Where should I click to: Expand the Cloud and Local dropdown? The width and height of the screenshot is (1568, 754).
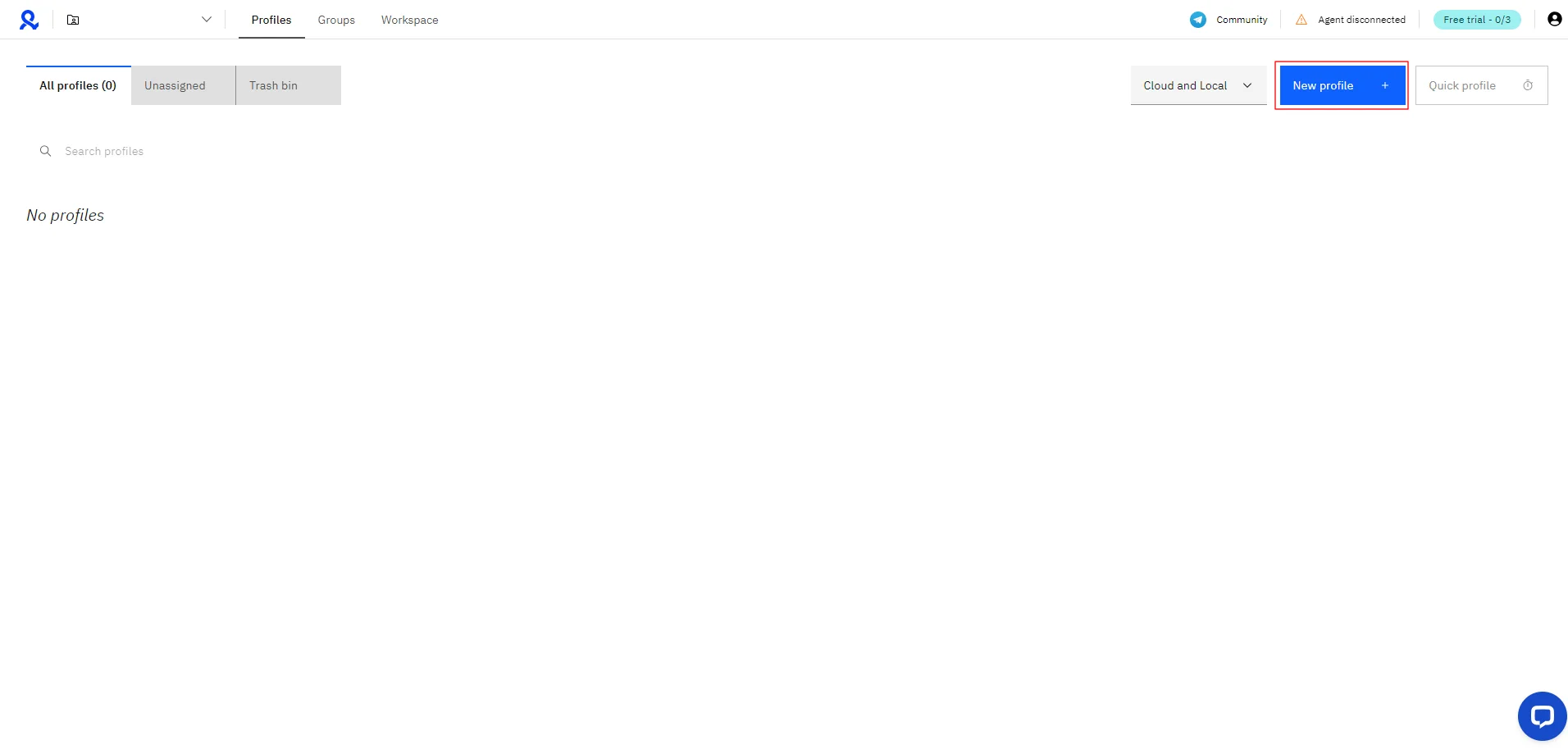1198,85
